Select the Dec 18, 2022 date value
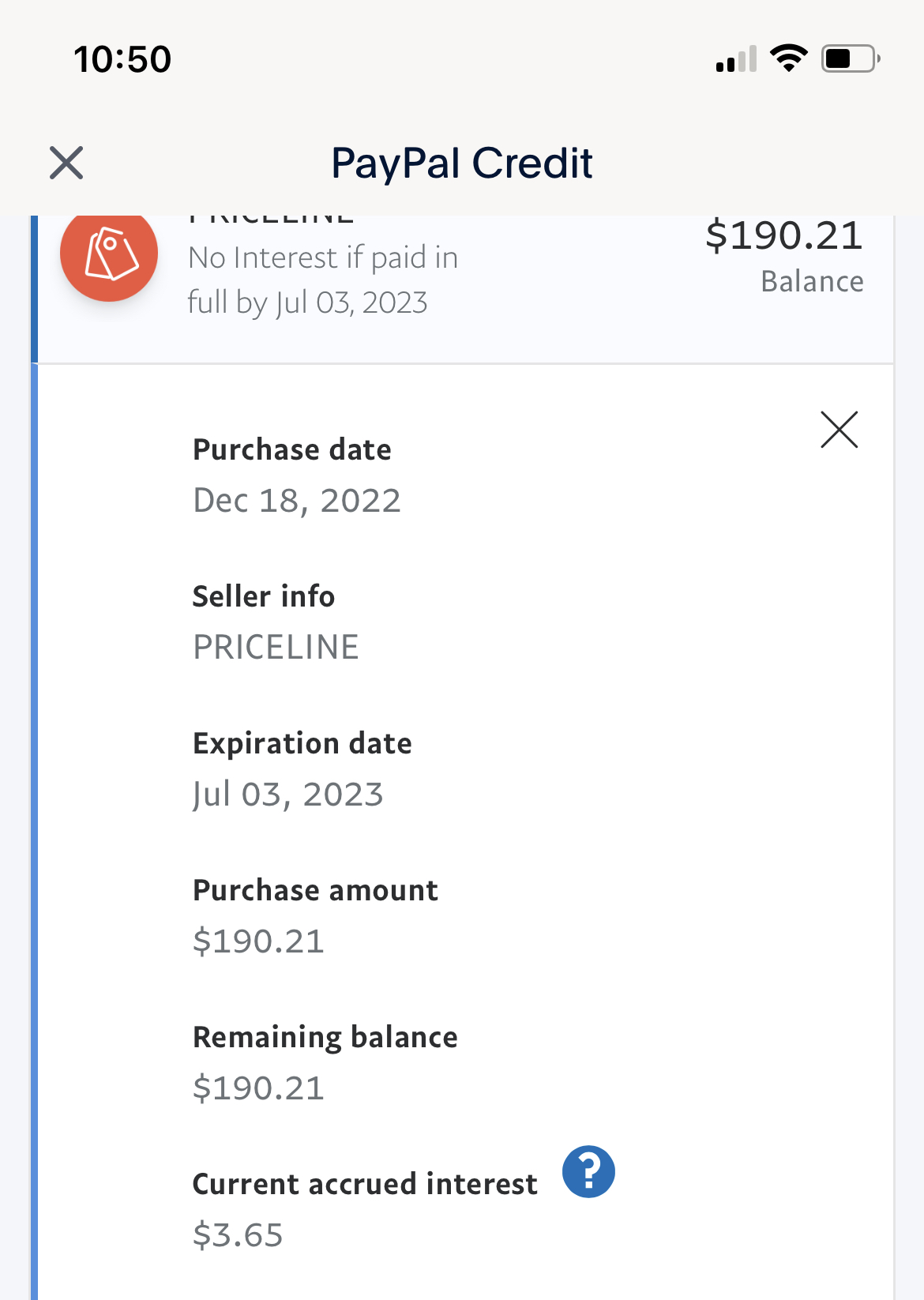Image resolution: width=924 pixels, height=1300 pixels. click(297, 501)
